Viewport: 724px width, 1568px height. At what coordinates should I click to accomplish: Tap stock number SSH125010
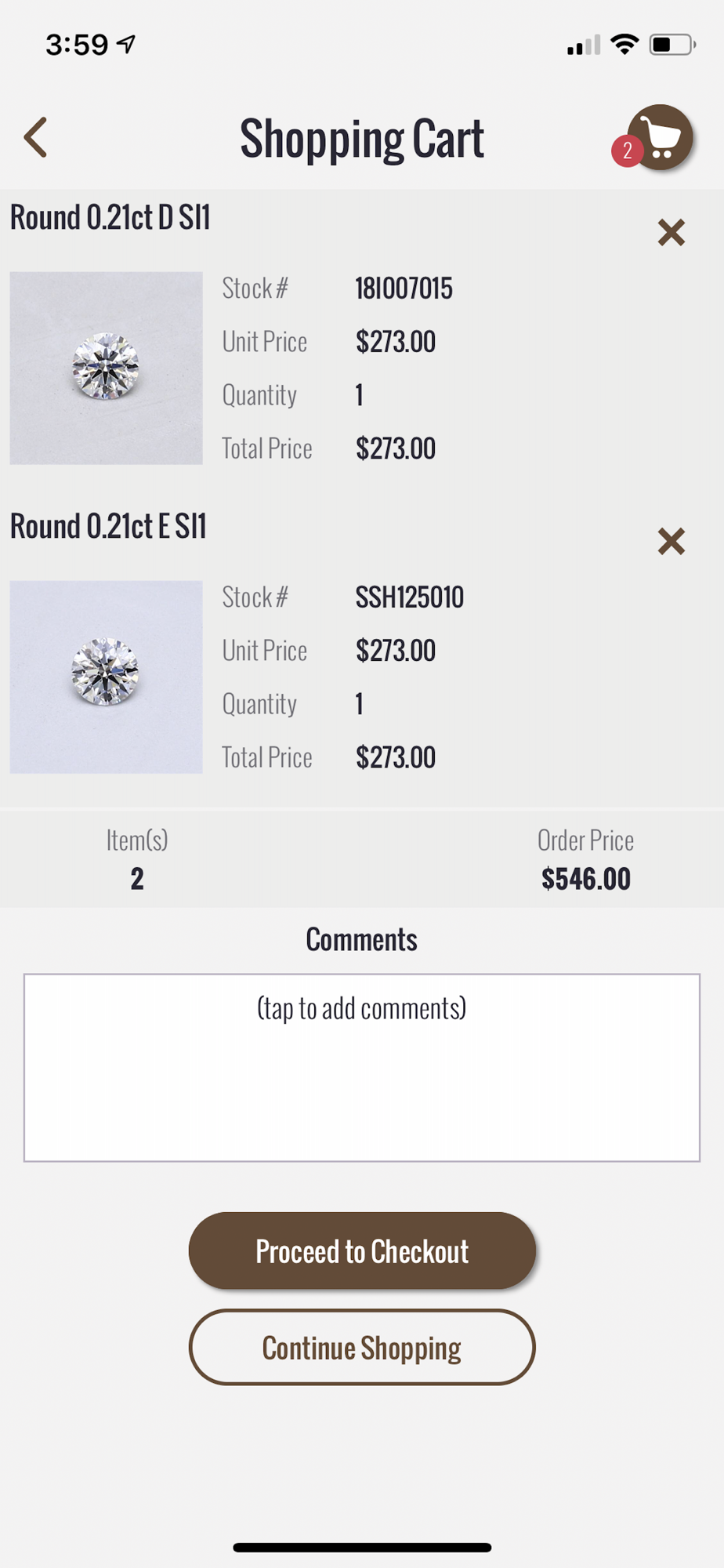click(410, 597)
